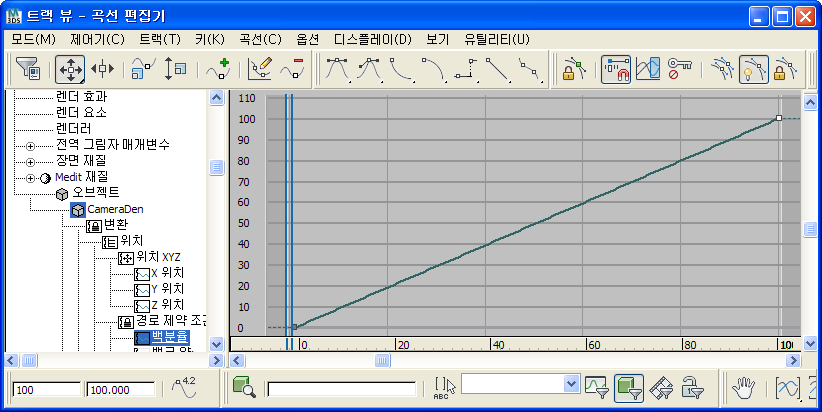Open the 보기 menu
822x412 pixels.
pos(438,39)
